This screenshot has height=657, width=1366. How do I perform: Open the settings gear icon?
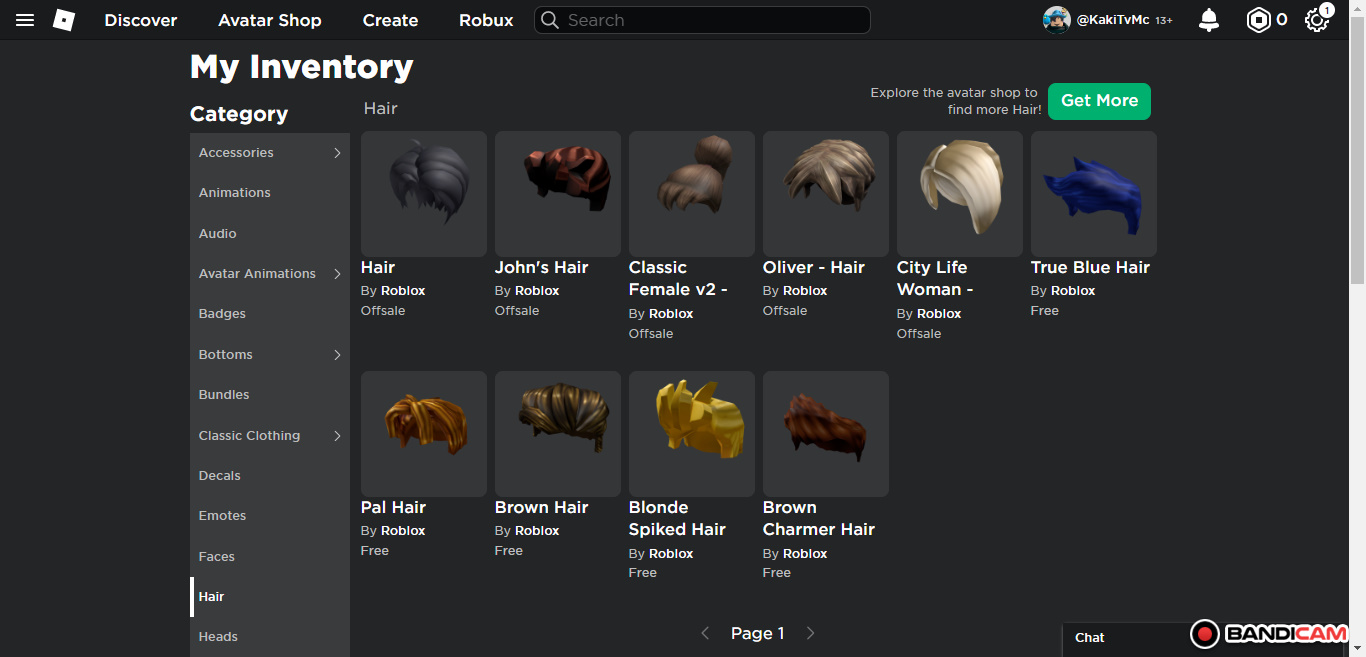click(x=1317, y=20)
